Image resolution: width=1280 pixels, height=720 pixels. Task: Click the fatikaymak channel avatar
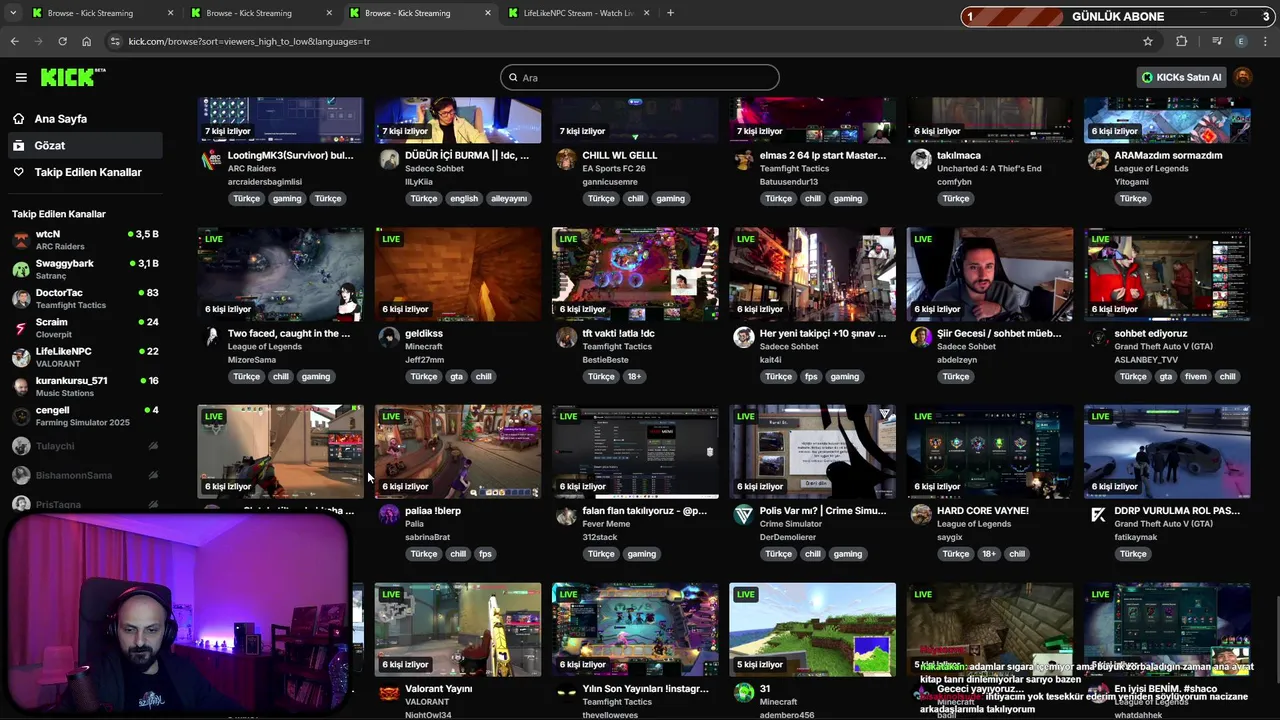tap(1098, 514)
